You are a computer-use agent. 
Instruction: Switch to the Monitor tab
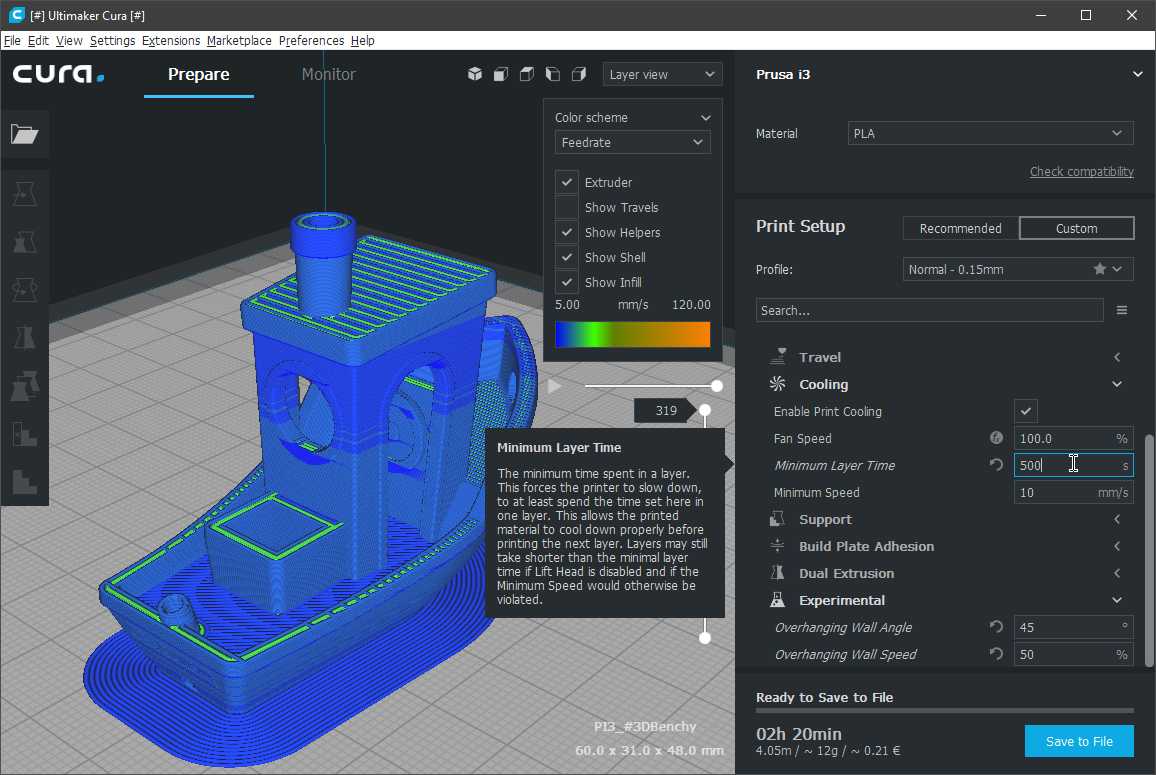pyautogui.click(x=328, y=74)
